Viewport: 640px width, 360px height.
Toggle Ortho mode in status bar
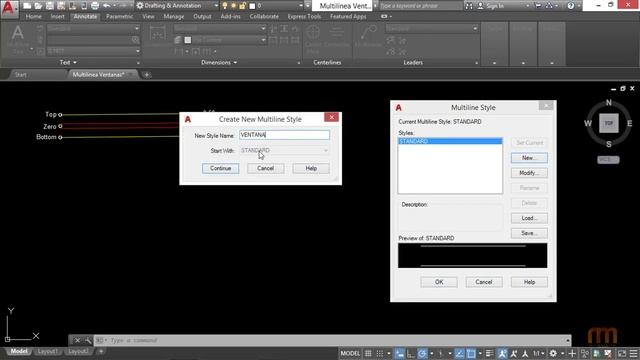point(411,353)
